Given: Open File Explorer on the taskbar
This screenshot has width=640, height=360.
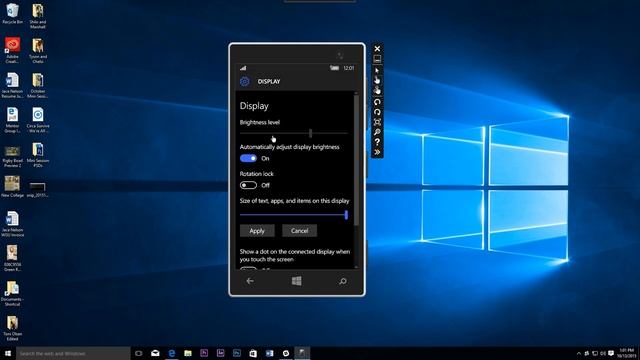Looking at the screenshot, I should (x=188, y=353).
